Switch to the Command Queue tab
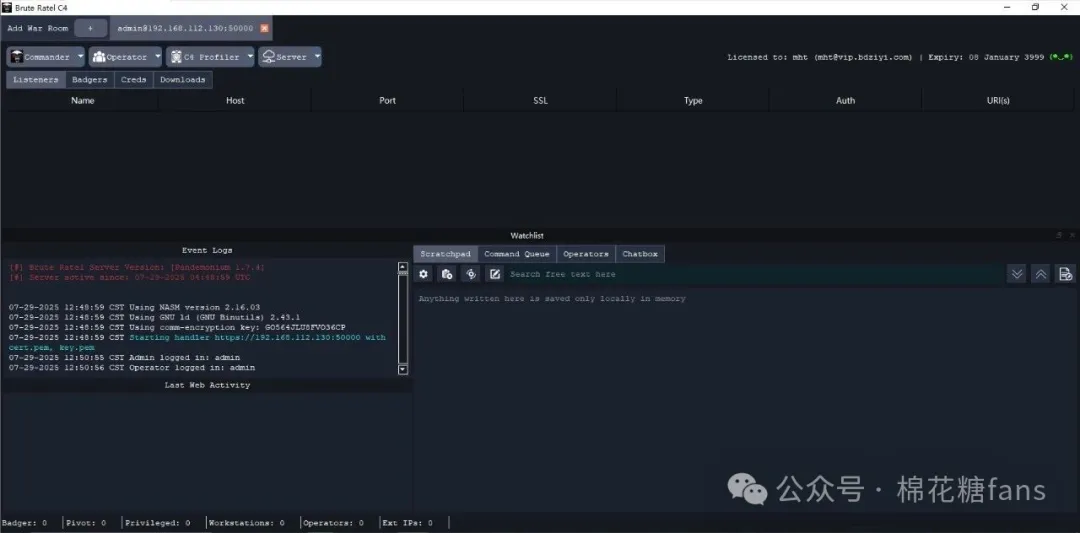 [x=516, y=254]
